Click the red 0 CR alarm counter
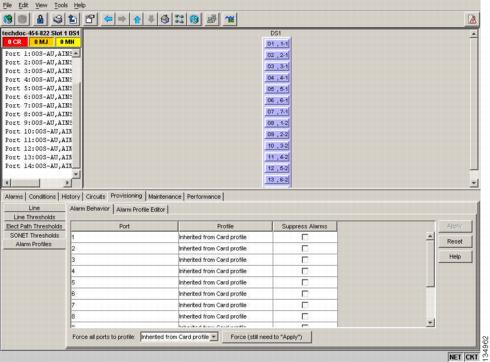The image size is (490, 362). click(x=14, y=42)
